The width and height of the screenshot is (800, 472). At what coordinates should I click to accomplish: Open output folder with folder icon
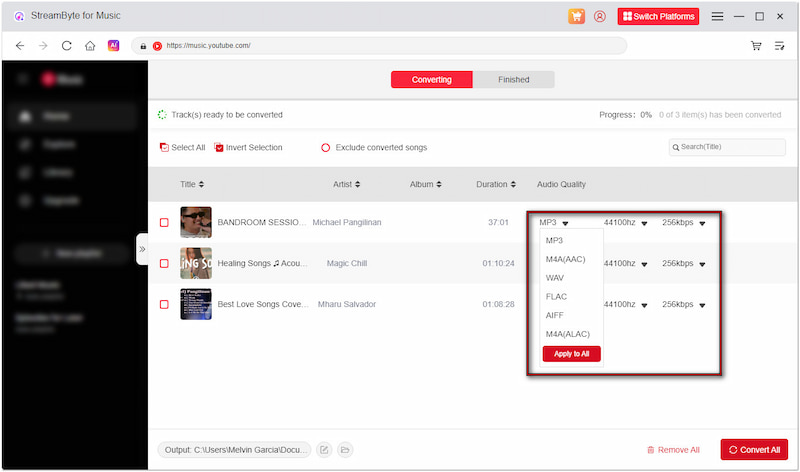[x=345, y=450]
